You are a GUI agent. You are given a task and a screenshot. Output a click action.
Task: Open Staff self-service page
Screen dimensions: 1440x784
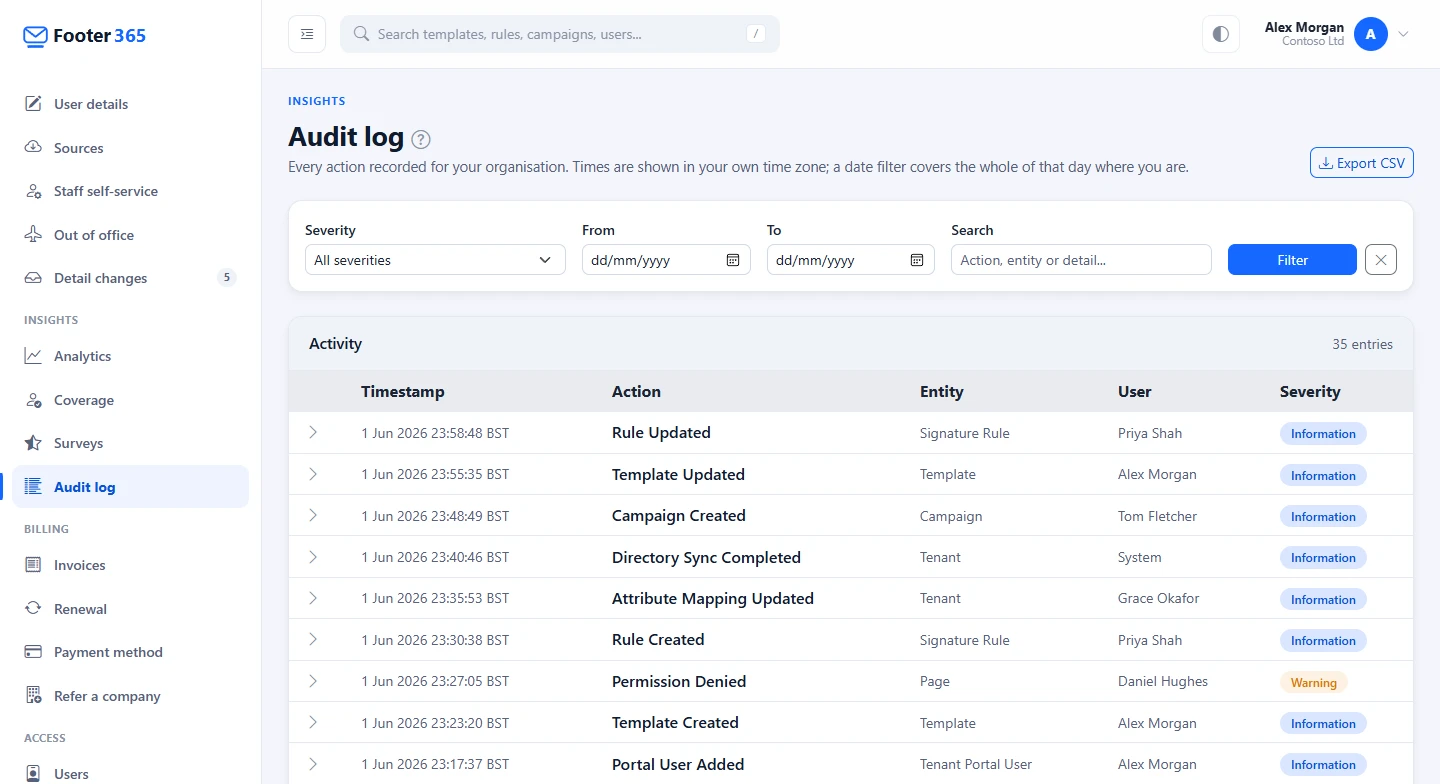tap(130, 191)
